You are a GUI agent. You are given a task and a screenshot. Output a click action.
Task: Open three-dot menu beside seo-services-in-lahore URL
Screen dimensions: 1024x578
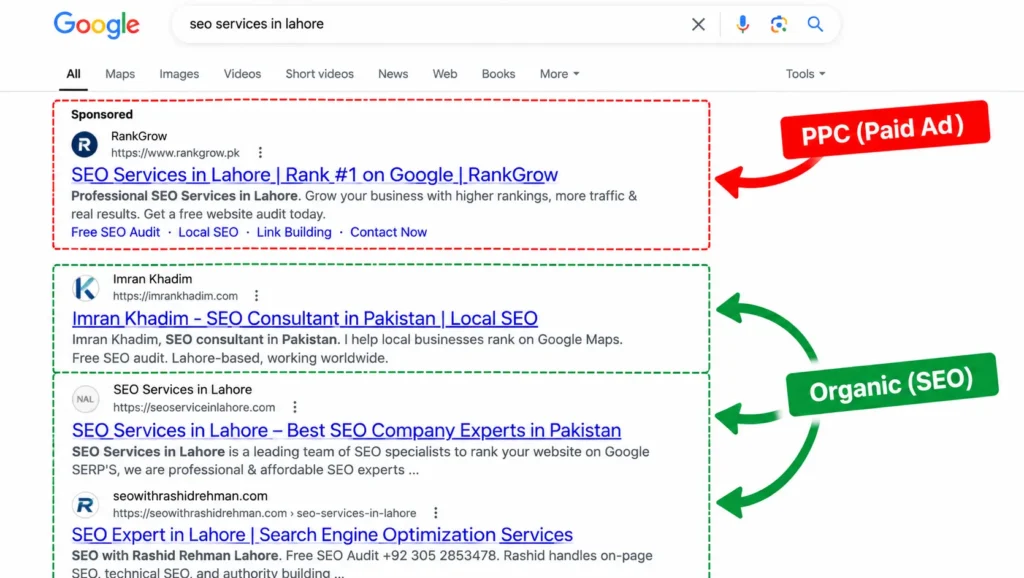[x=436, y=513]
